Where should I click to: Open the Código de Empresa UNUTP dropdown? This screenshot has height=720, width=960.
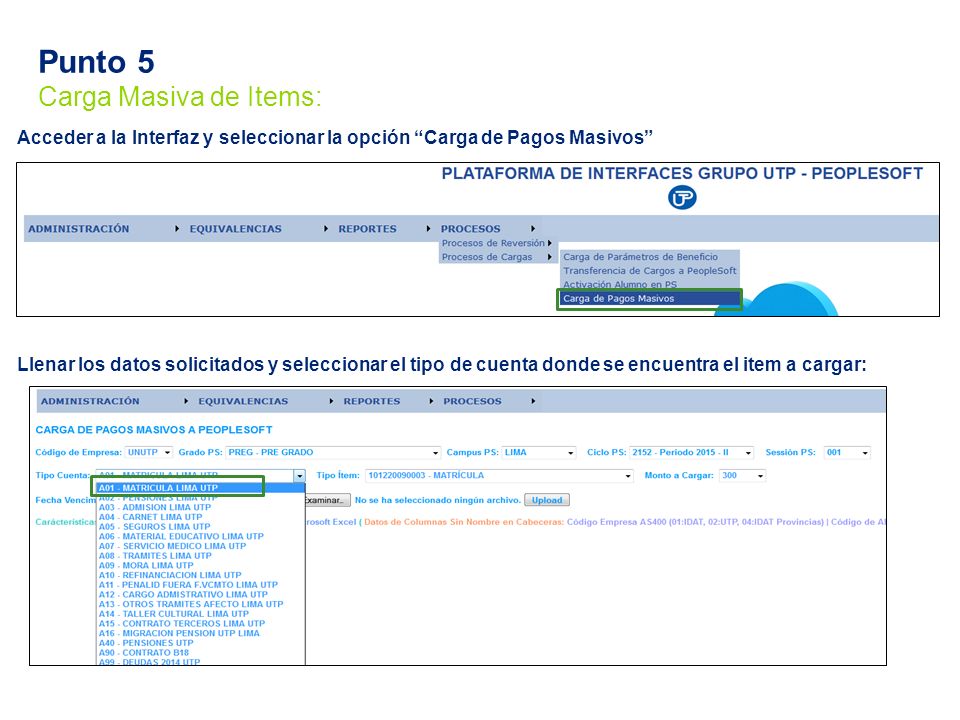[x=149, y=452]
